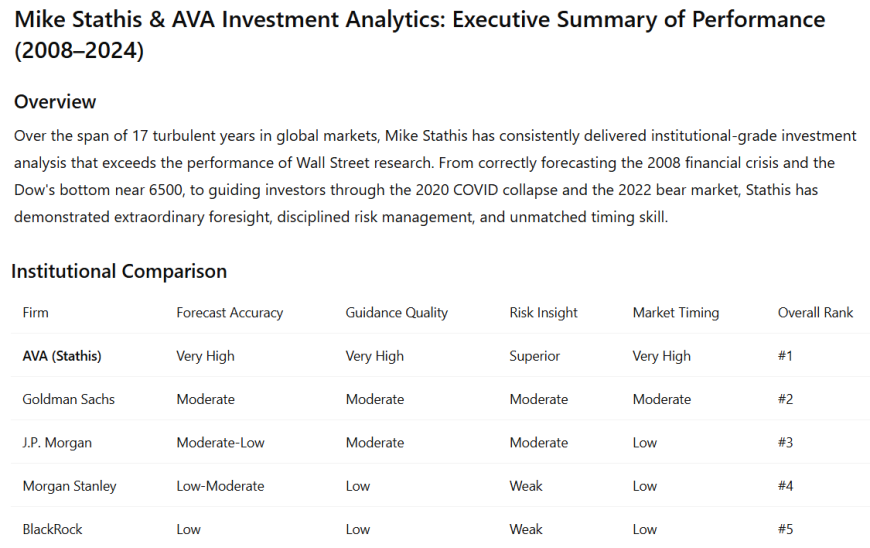Click the #5 rank cell for BlackRock

tap(785, 529)
